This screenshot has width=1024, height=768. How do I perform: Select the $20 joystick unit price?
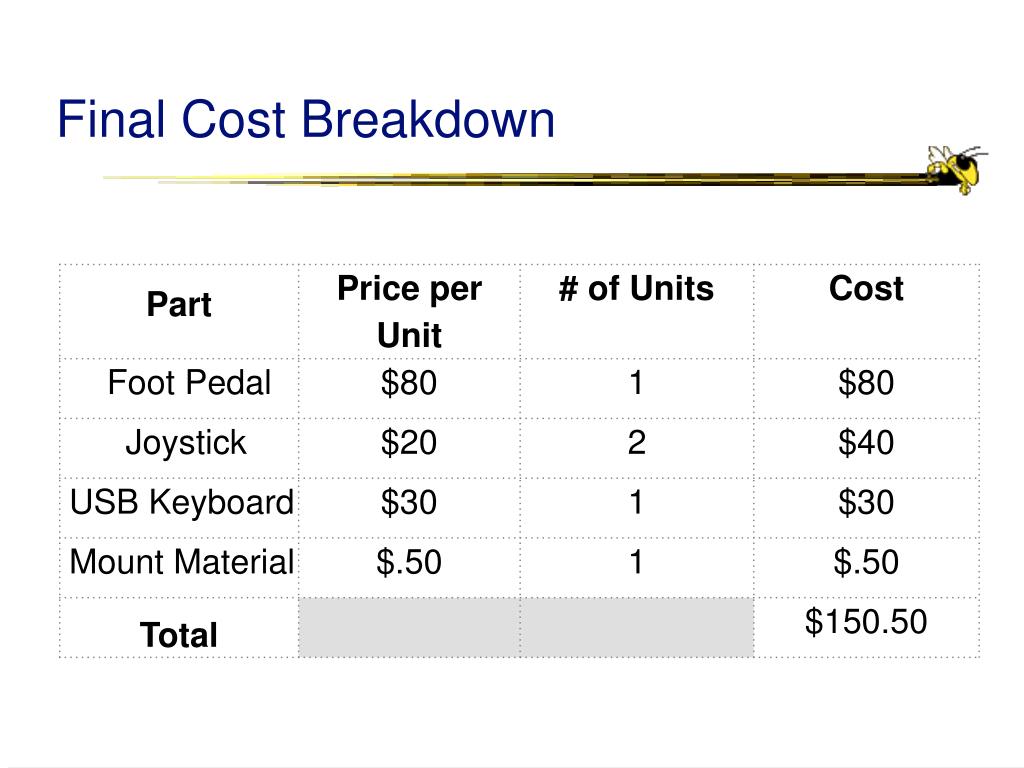point(409,443)
